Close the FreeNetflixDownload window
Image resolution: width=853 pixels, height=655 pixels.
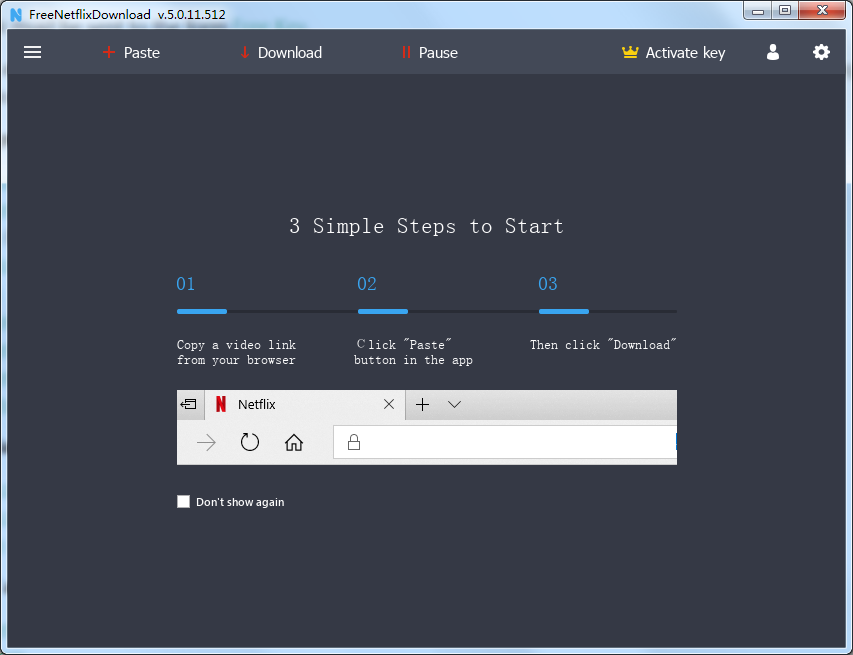pyautogui.click(x=823, y=10)
